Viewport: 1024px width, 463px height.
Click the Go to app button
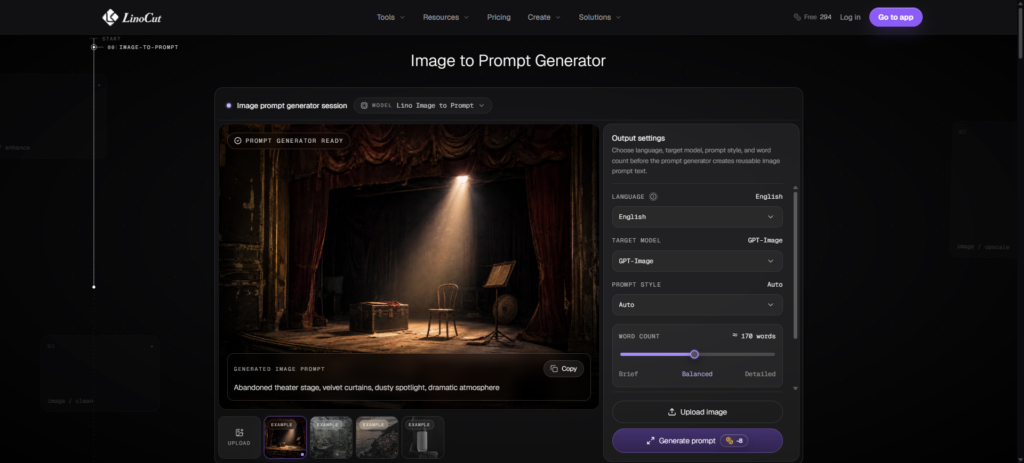click(895, 17)
